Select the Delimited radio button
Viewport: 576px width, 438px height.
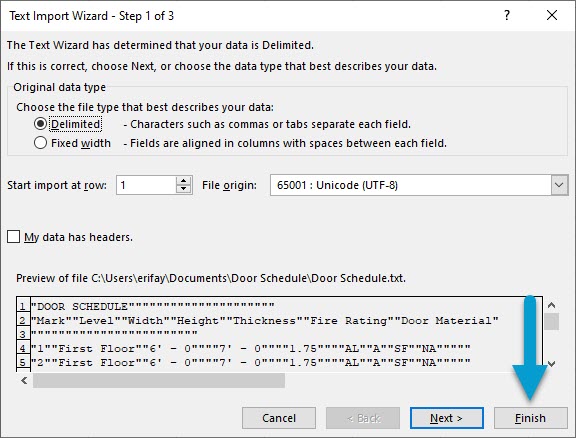(40, 124)
